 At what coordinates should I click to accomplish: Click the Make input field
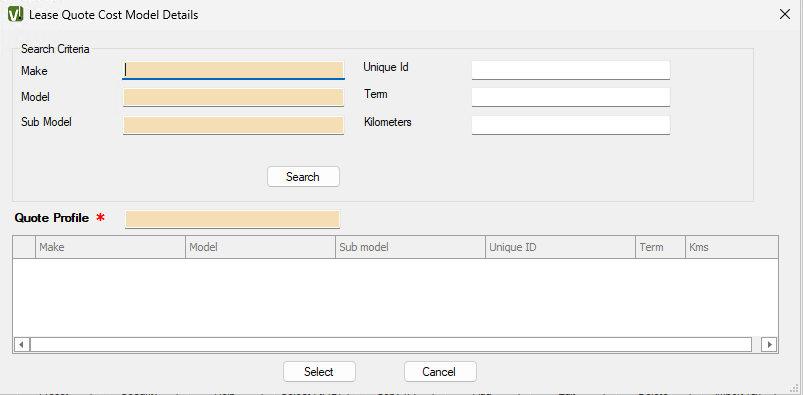click(234, 70)
